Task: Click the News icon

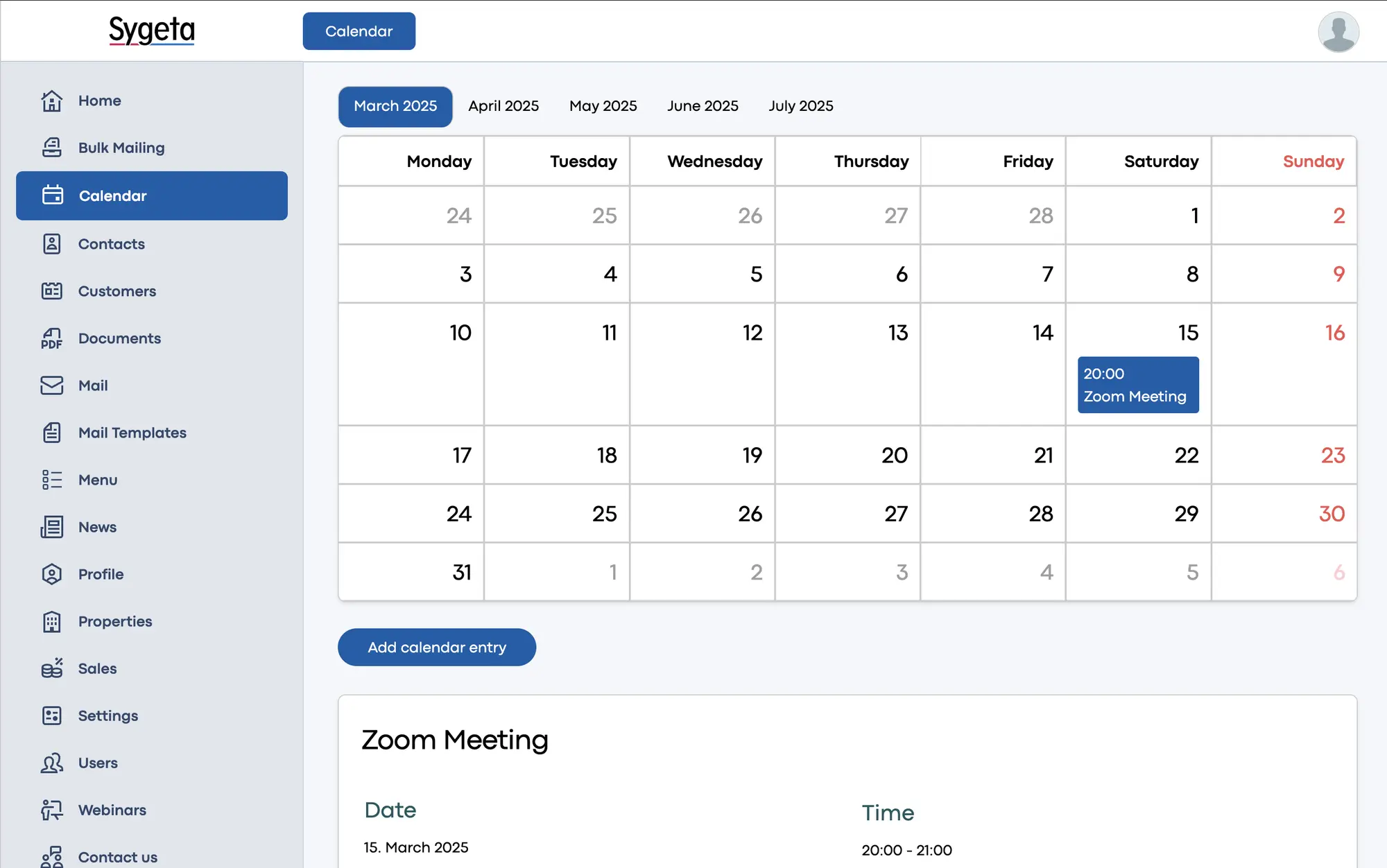Action: coord(52,527)
